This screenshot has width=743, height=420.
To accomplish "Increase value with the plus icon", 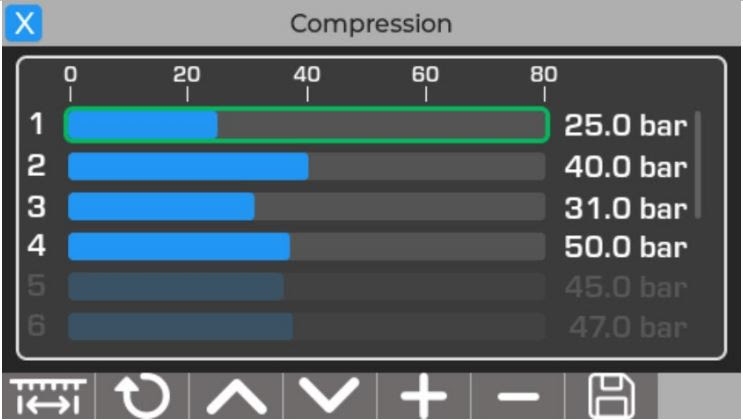I will tap(424, 396).
